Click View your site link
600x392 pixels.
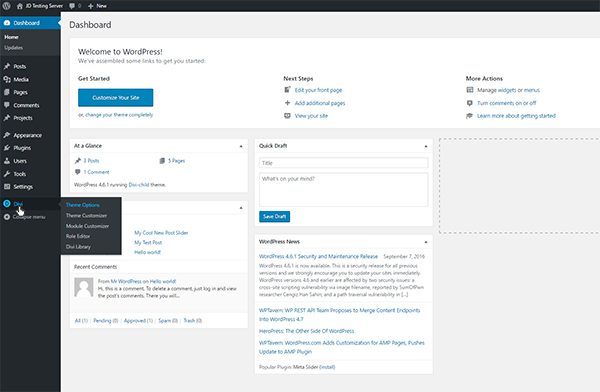[311, 116]
